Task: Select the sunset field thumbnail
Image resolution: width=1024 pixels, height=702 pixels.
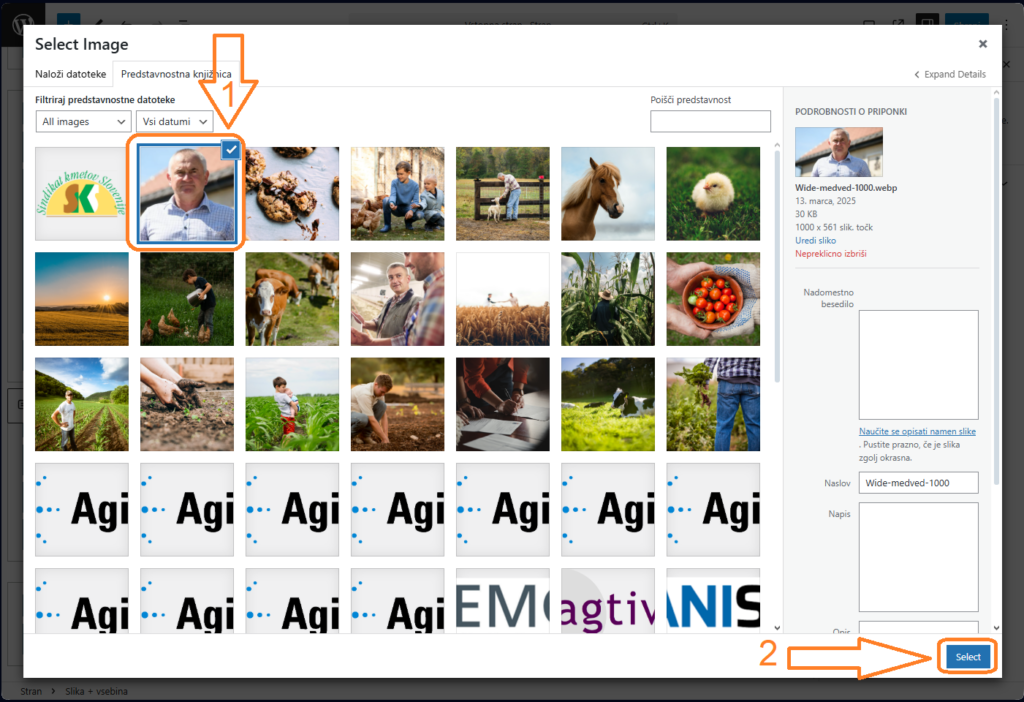Action: click(x=82, y=299)
